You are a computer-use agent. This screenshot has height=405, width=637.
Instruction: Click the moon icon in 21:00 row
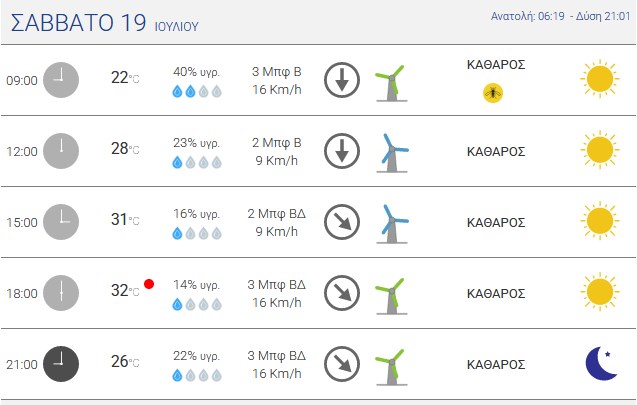tap(601, 363)
